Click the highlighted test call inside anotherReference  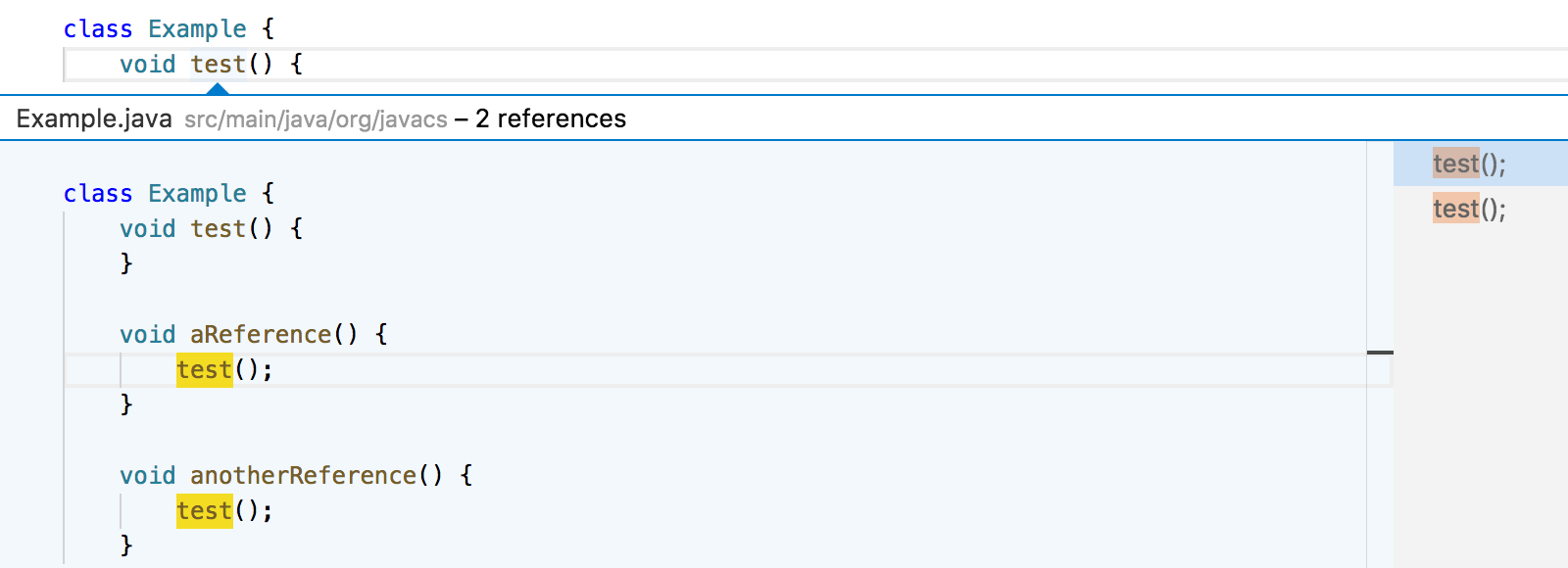tap(203, 510)
